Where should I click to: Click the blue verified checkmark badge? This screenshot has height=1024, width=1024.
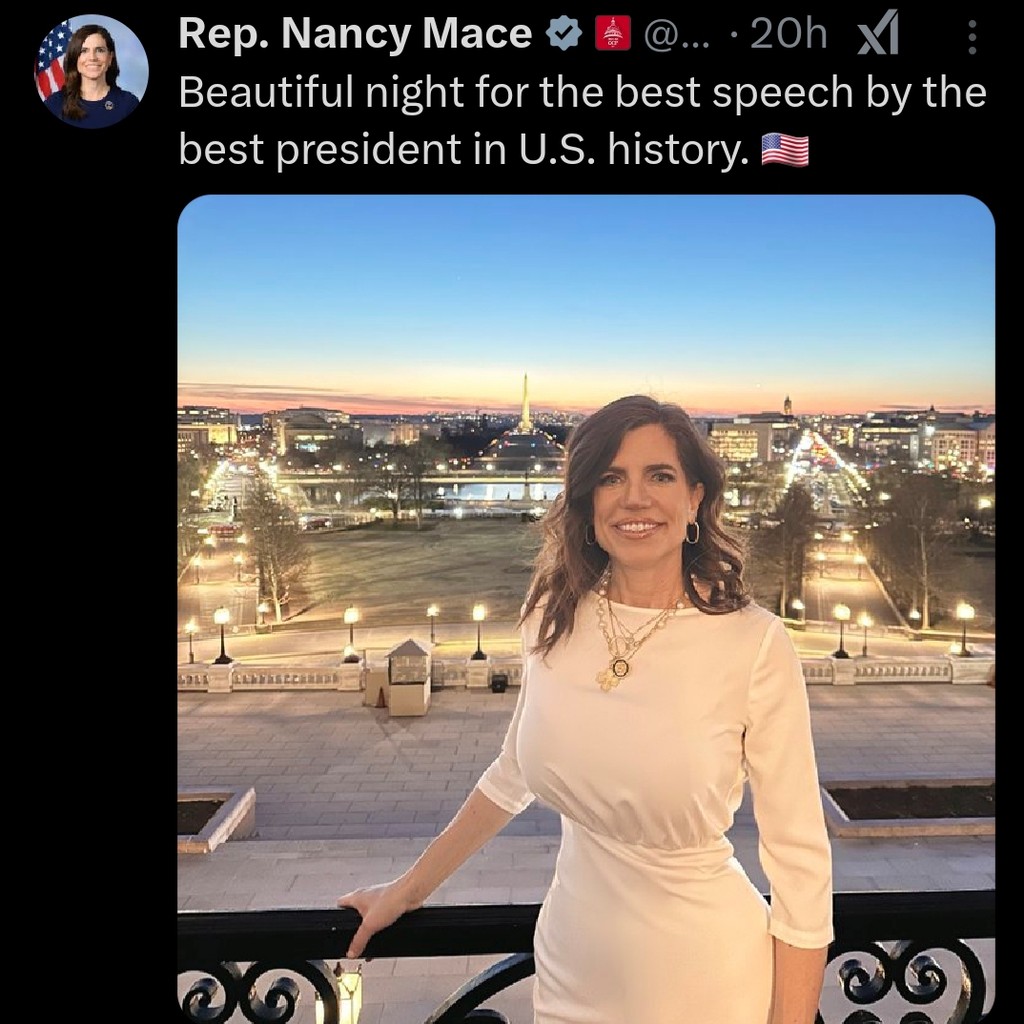coord(564,33)
